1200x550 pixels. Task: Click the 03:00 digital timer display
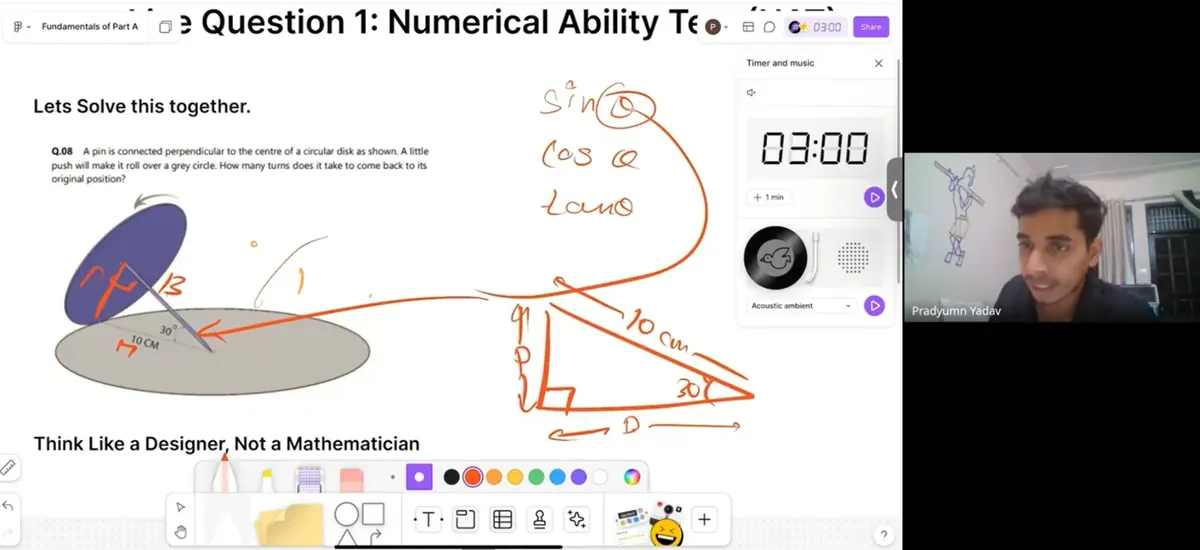click(815, 149)
